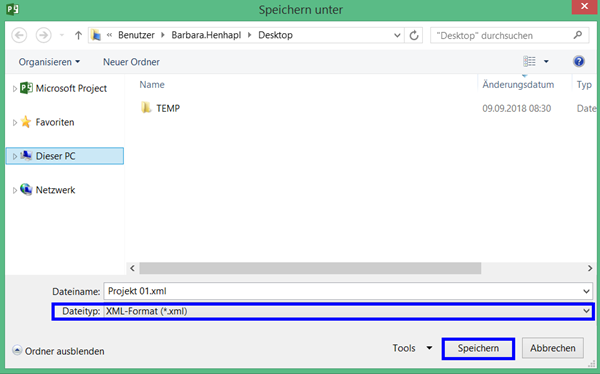Click the Barbara.Henhapl breadcrumb segment
This screenshot has width=600, height=374.
206,35
